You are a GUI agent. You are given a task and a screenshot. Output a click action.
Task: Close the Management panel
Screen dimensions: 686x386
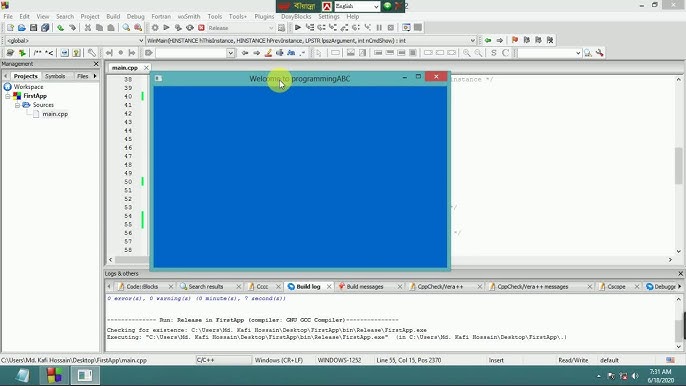point(96,64)
